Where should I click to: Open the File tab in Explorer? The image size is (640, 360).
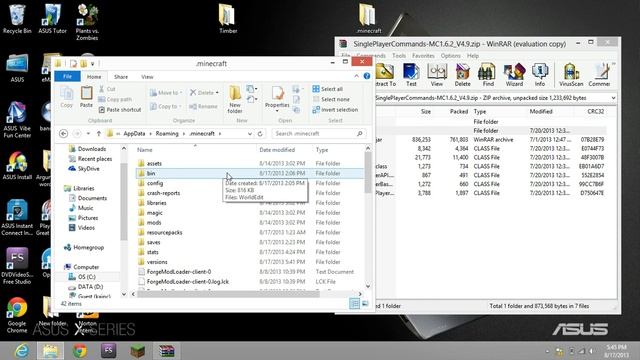click(x=67, y=76)
